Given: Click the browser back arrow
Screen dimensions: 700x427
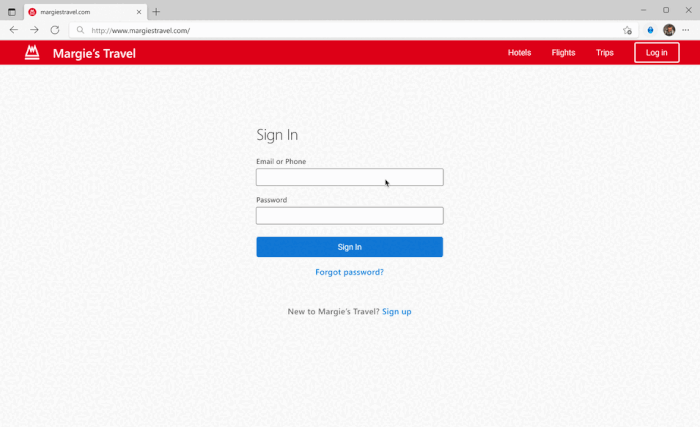Looking at the screenshot, I should click(14, 30).
